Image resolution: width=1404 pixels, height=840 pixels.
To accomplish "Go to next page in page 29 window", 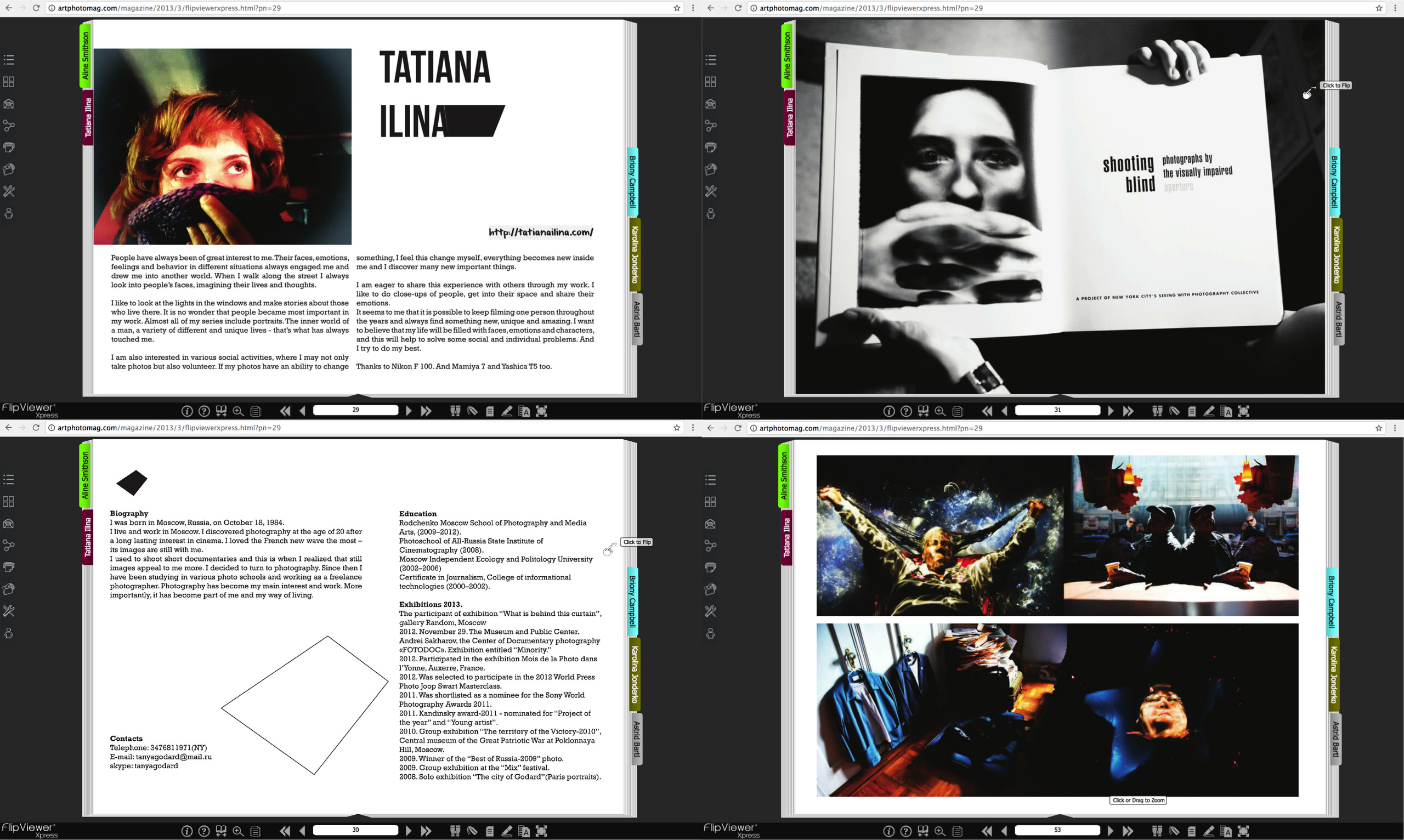I will (x=409, y=411).
